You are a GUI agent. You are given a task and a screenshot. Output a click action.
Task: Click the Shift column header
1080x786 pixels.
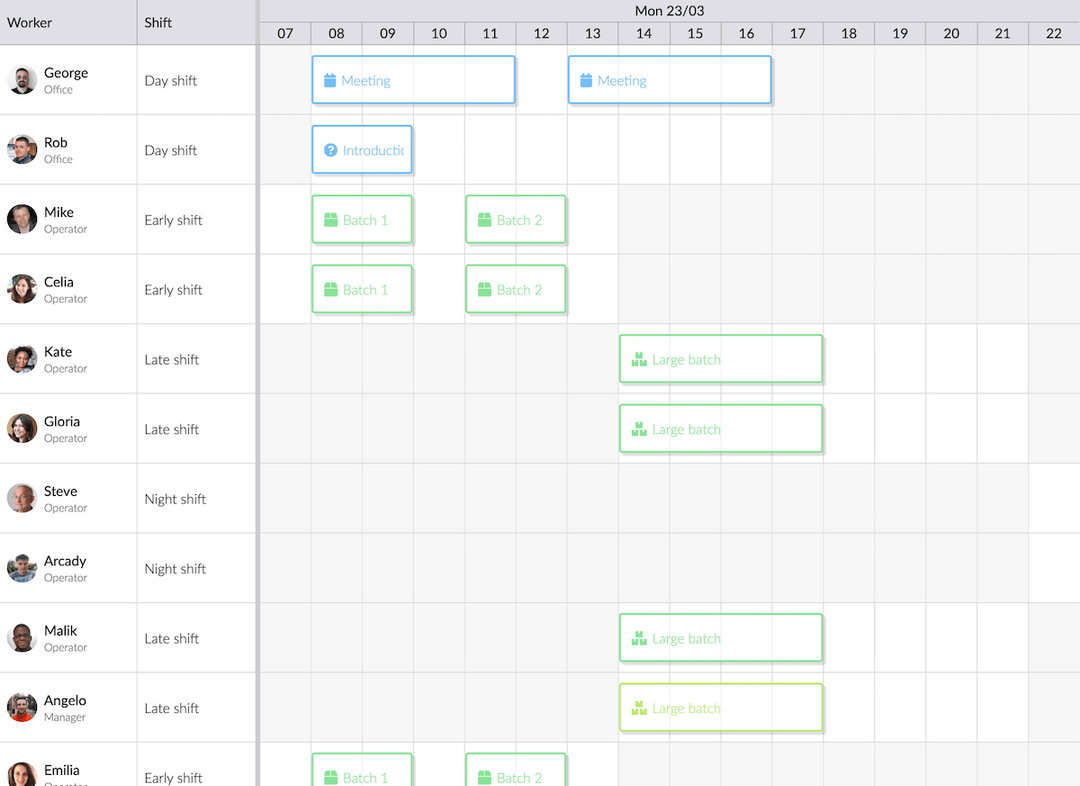(156, 22)
